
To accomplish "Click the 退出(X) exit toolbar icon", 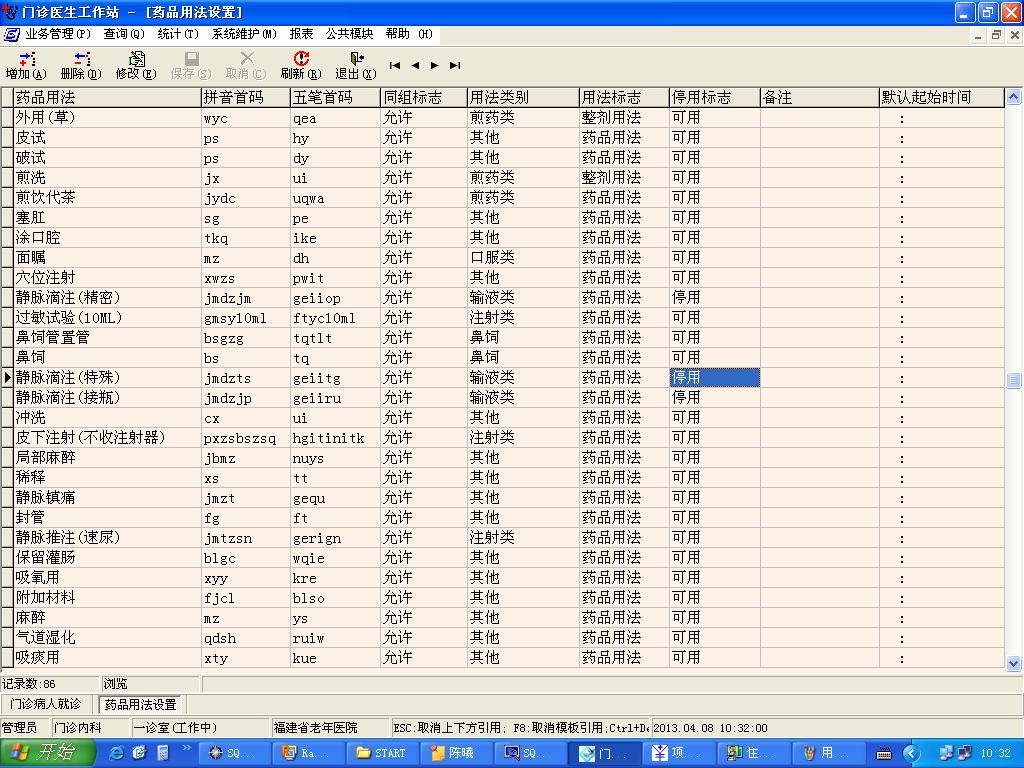I will [356, 65].
